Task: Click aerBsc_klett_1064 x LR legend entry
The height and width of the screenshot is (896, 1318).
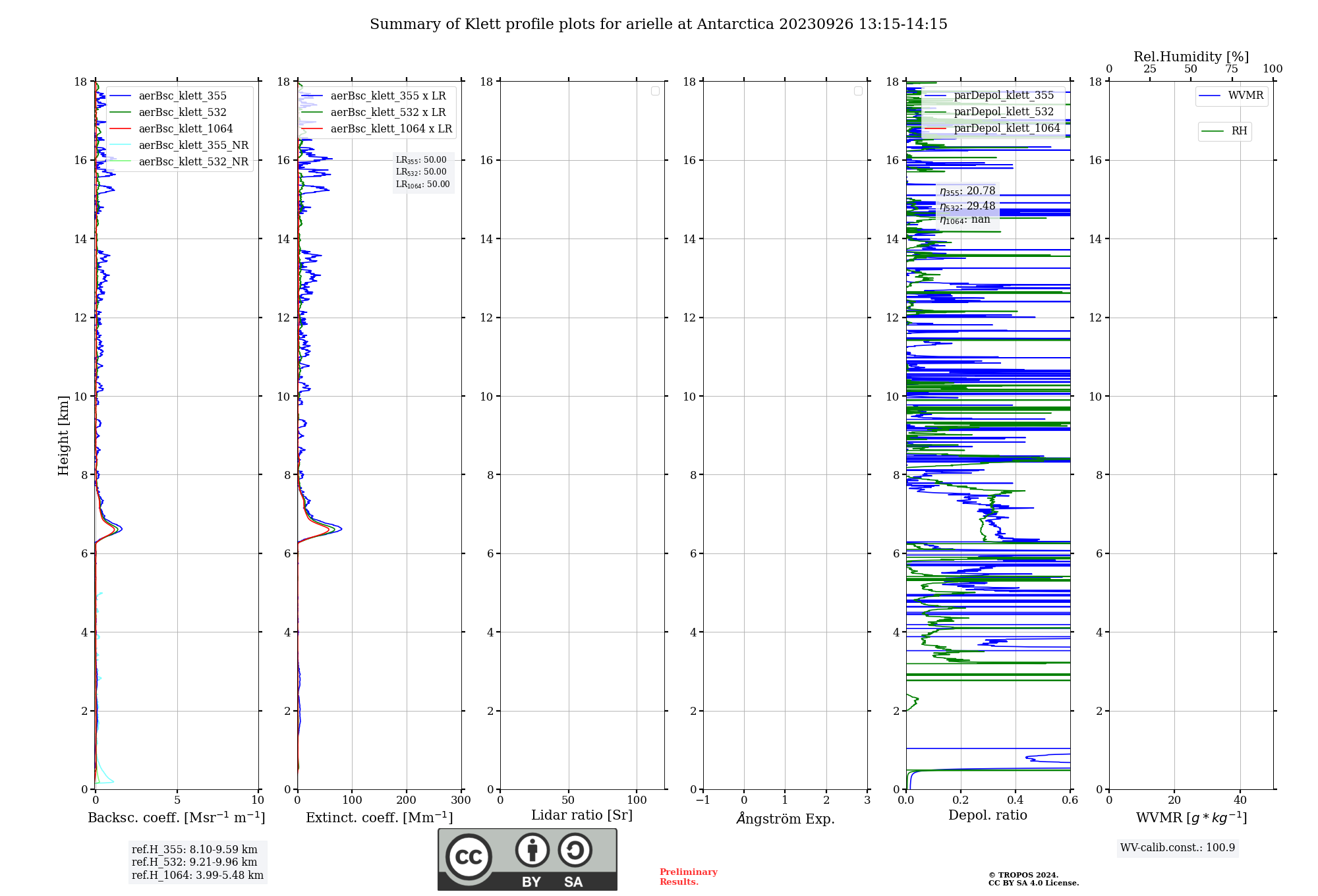Action: click(377, 129)
